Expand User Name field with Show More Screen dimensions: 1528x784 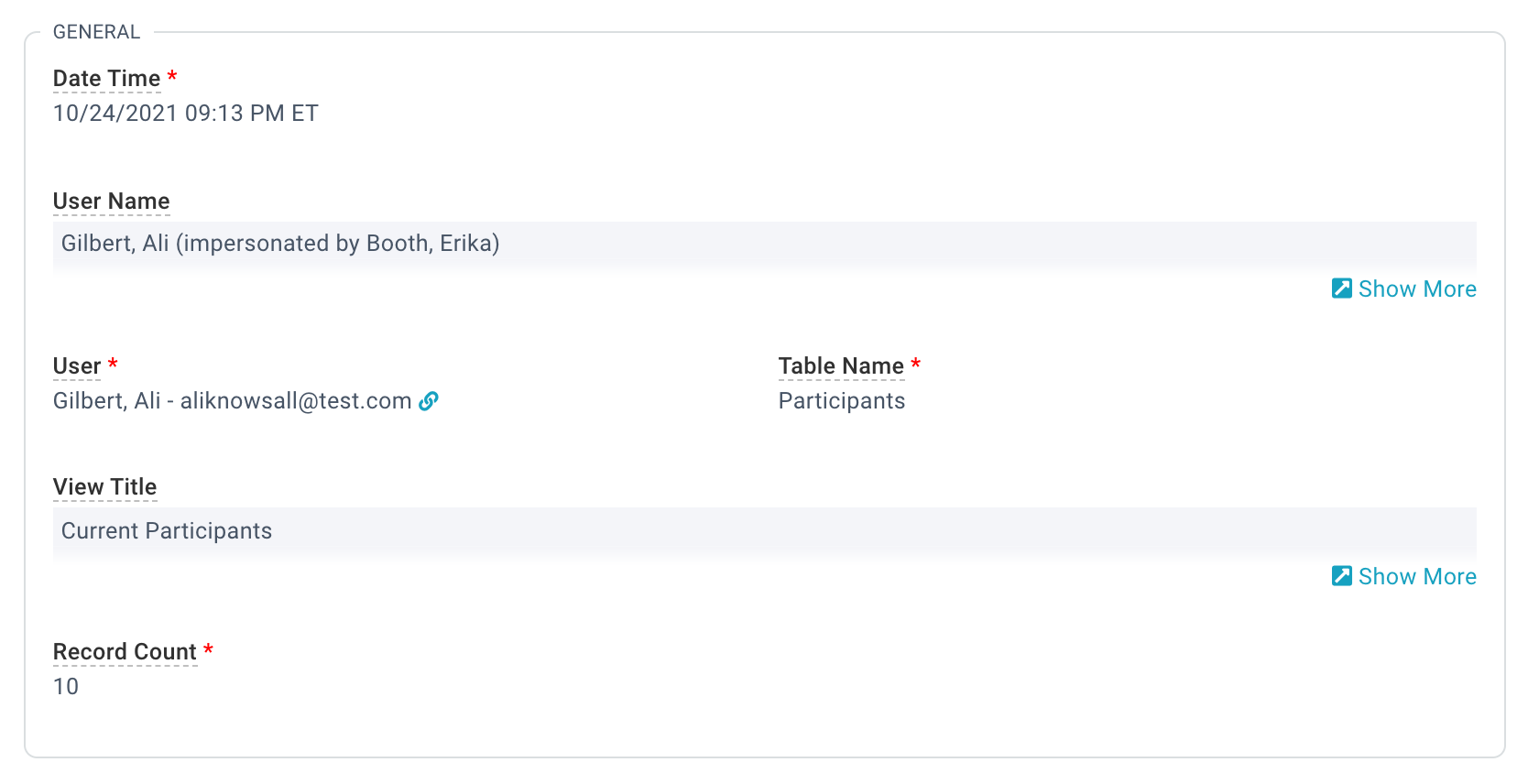pyautogui.click(x=1403, y=289)
